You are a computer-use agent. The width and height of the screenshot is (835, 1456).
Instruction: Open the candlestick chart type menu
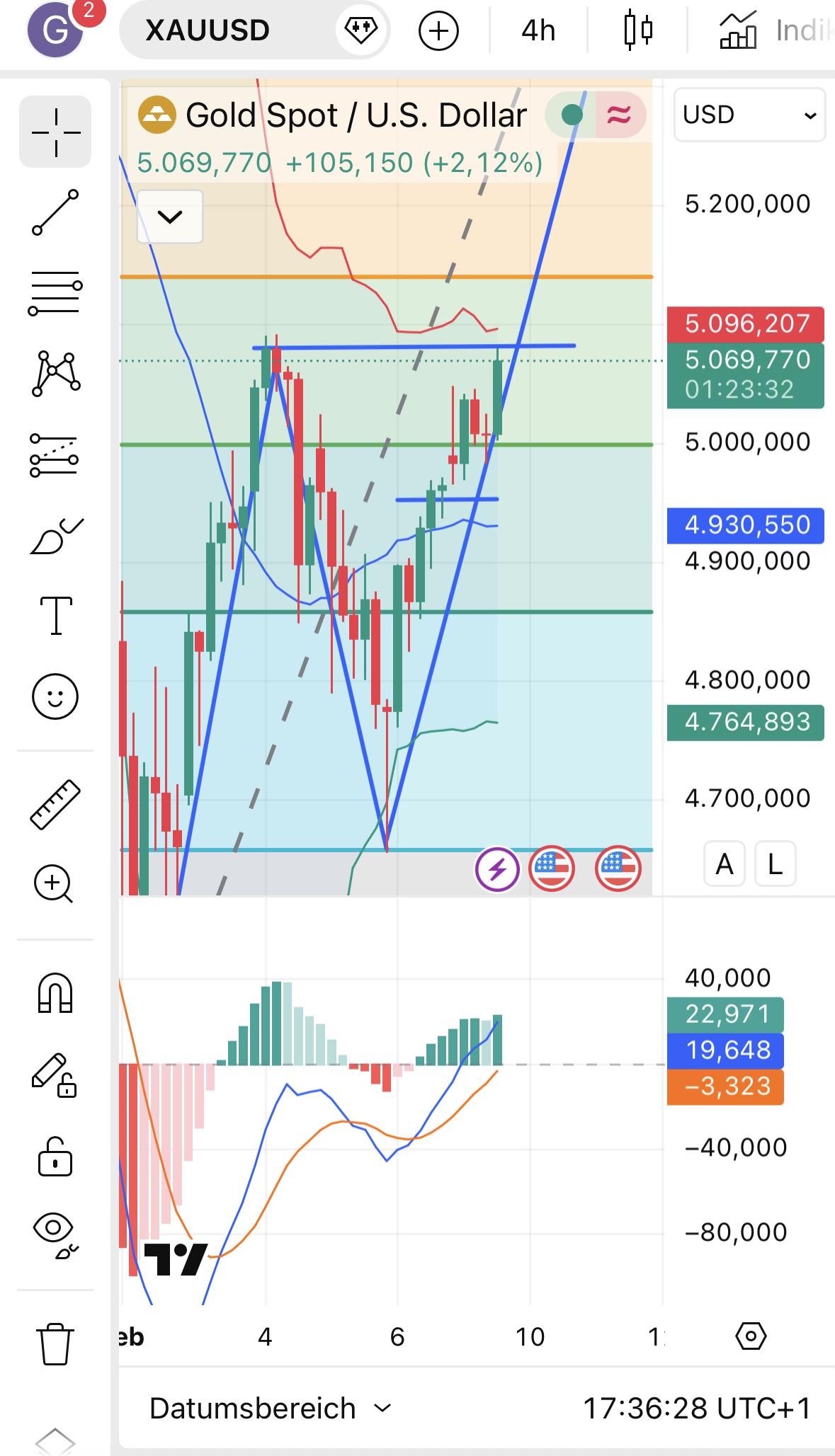(x=637, y=30)
